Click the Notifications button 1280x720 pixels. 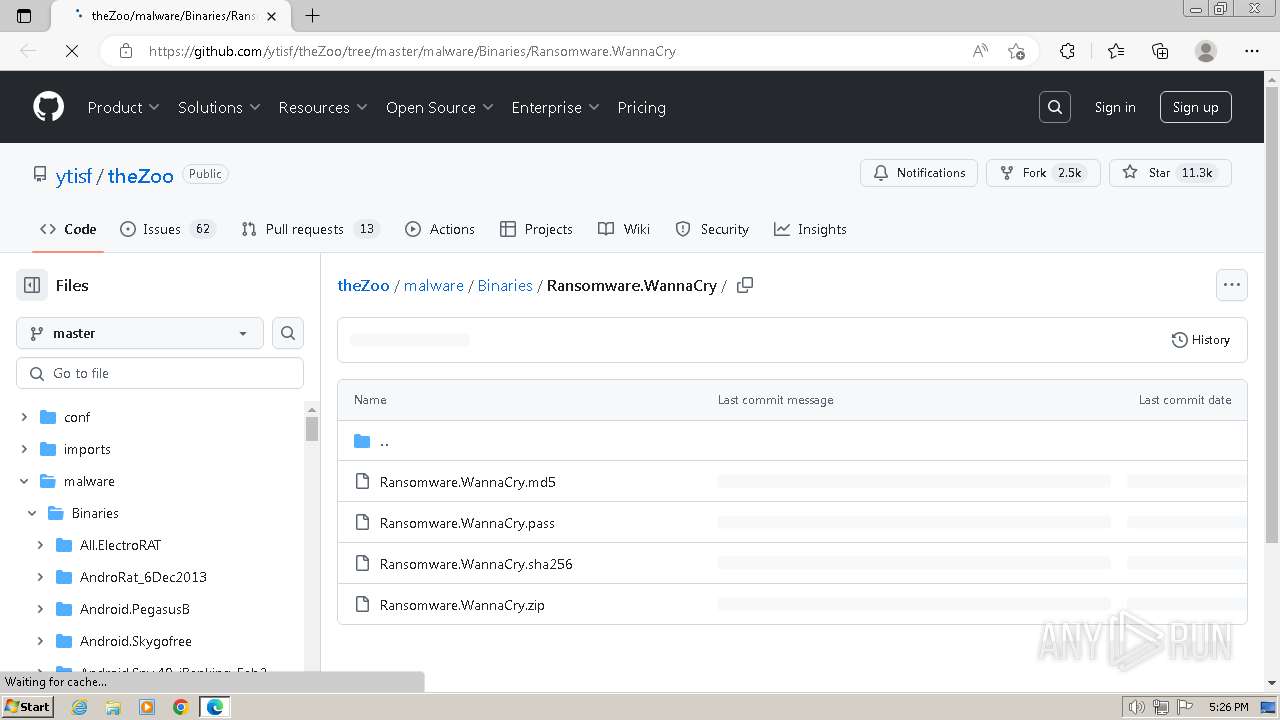click(919, 173)
